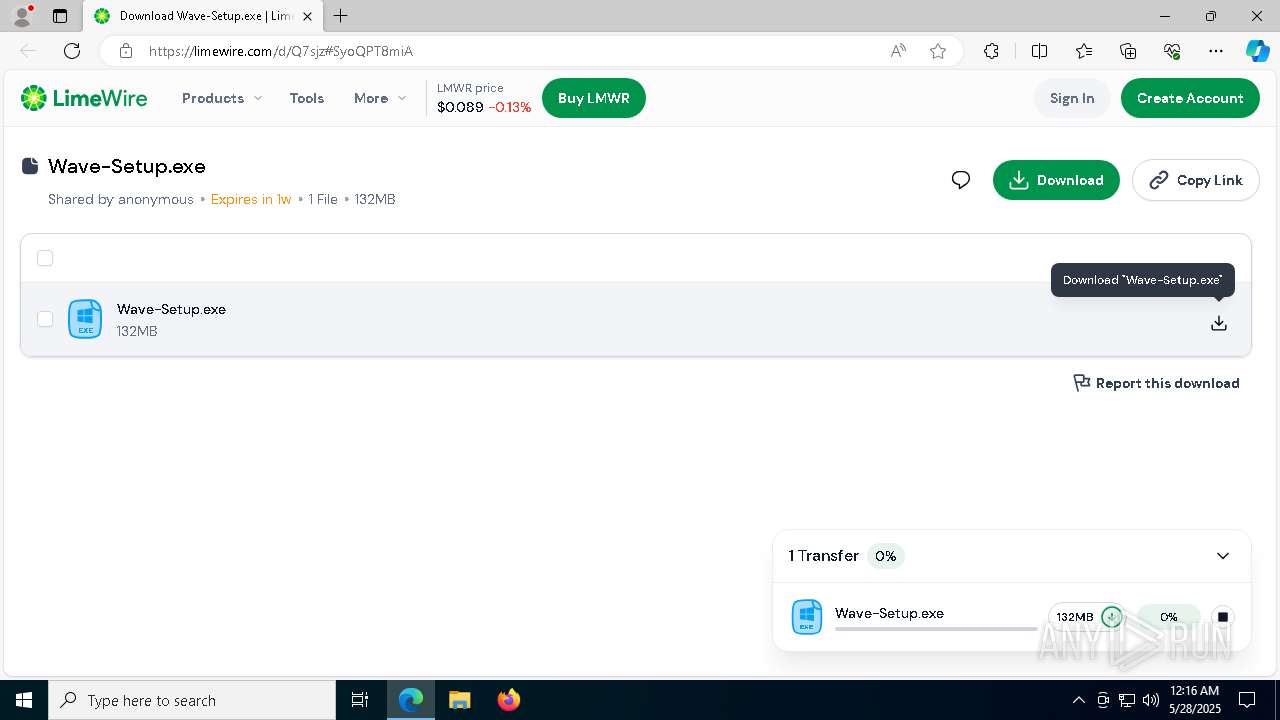Click the row download icon for Wave-Setup.exe
The height and width of the screenshot is (720, 1280).
tap(1219, 323)
